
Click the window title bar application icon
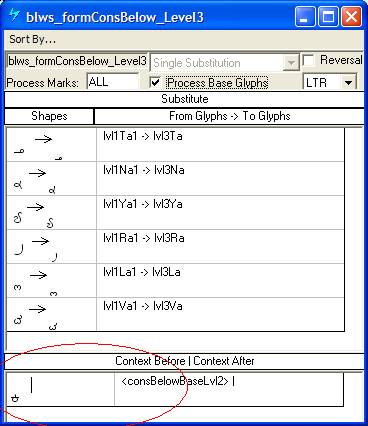coord(15,15)
